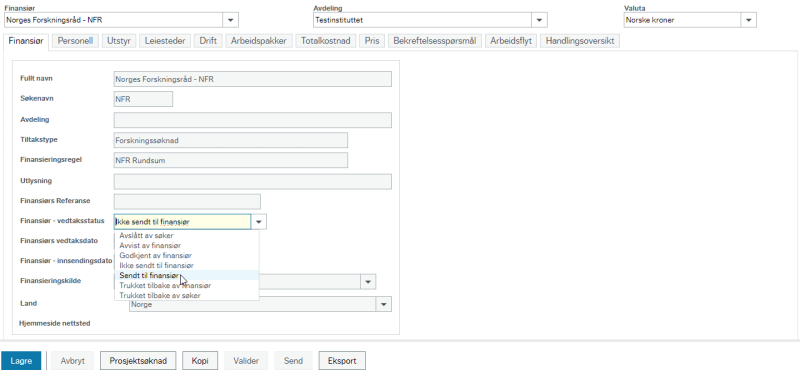
Task: Click the vedtaksstatus text box
Action: [183, 222]
